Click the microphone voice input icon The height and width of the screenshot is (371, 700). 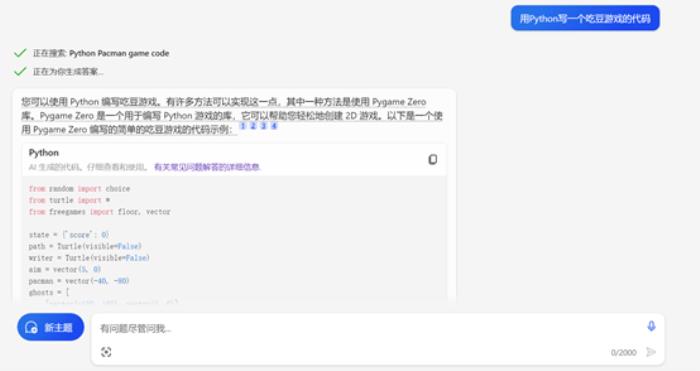click(x=651, y=326)
